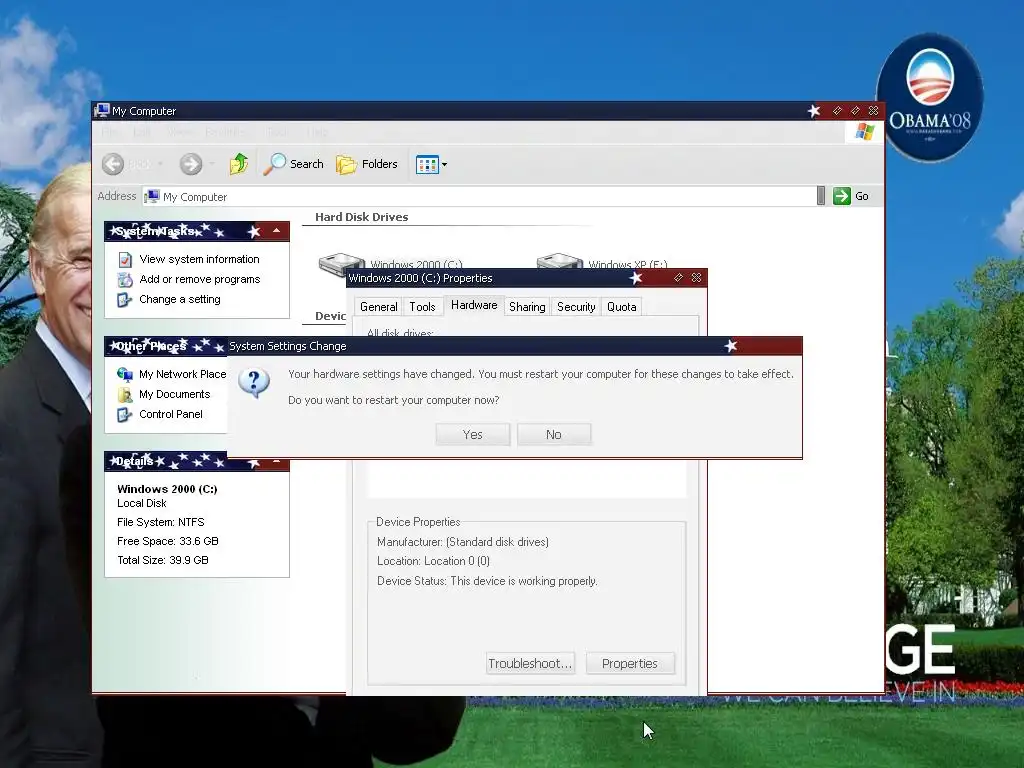Click the Location: Location 0 (0) text
Screen dimensions: 1024x768
(x=433, y=561)
